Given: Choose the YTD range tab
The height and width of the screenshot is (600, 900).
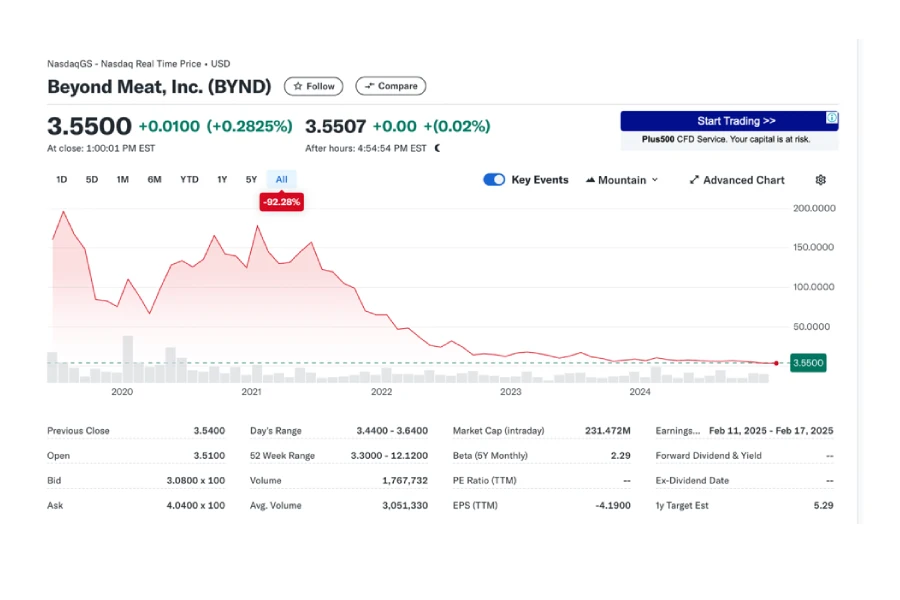Looking at the screenshot, I should 189,180.
